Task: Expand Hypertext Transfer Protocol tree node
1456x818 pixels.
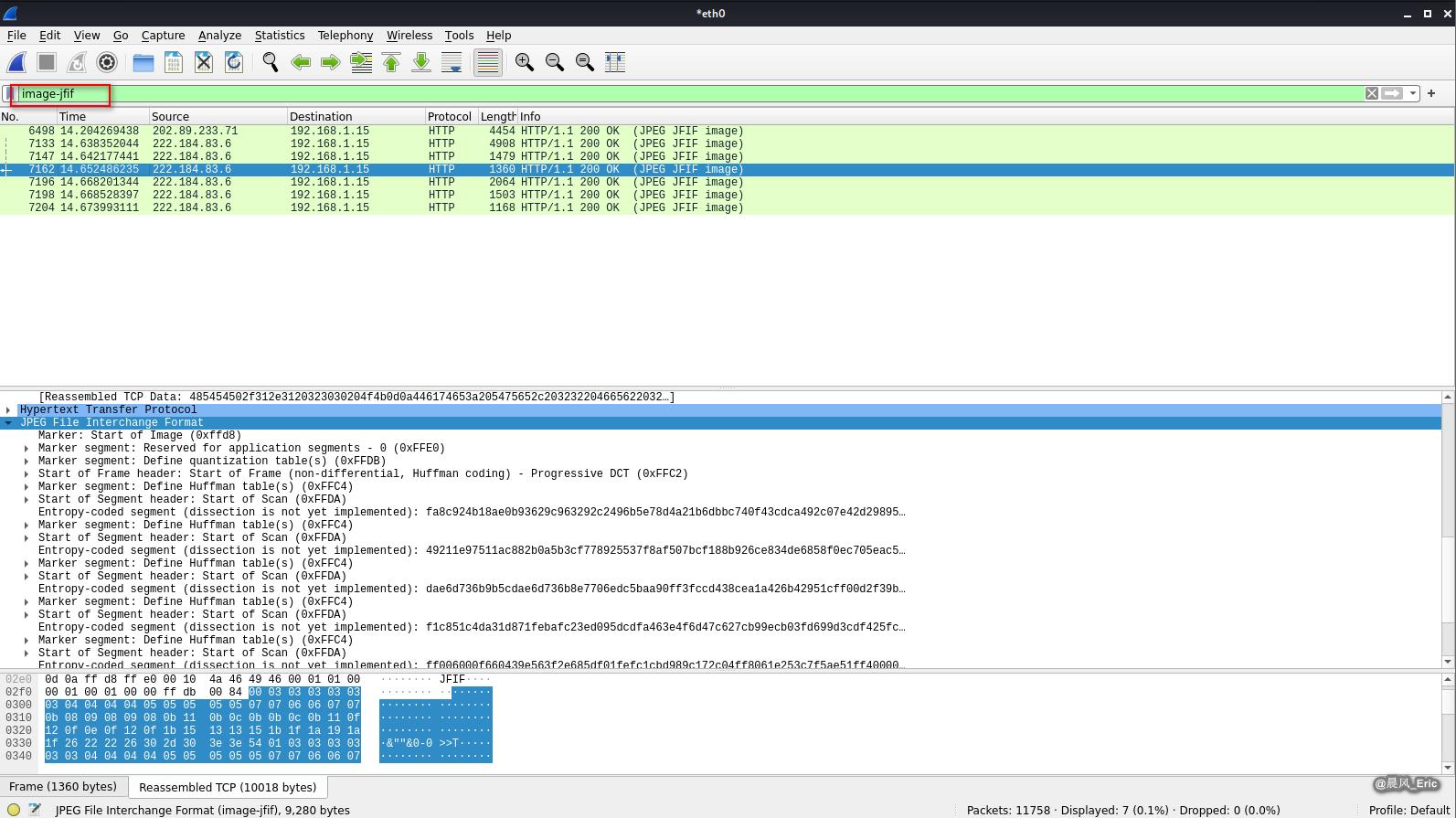Action: (x=8, y=409)
